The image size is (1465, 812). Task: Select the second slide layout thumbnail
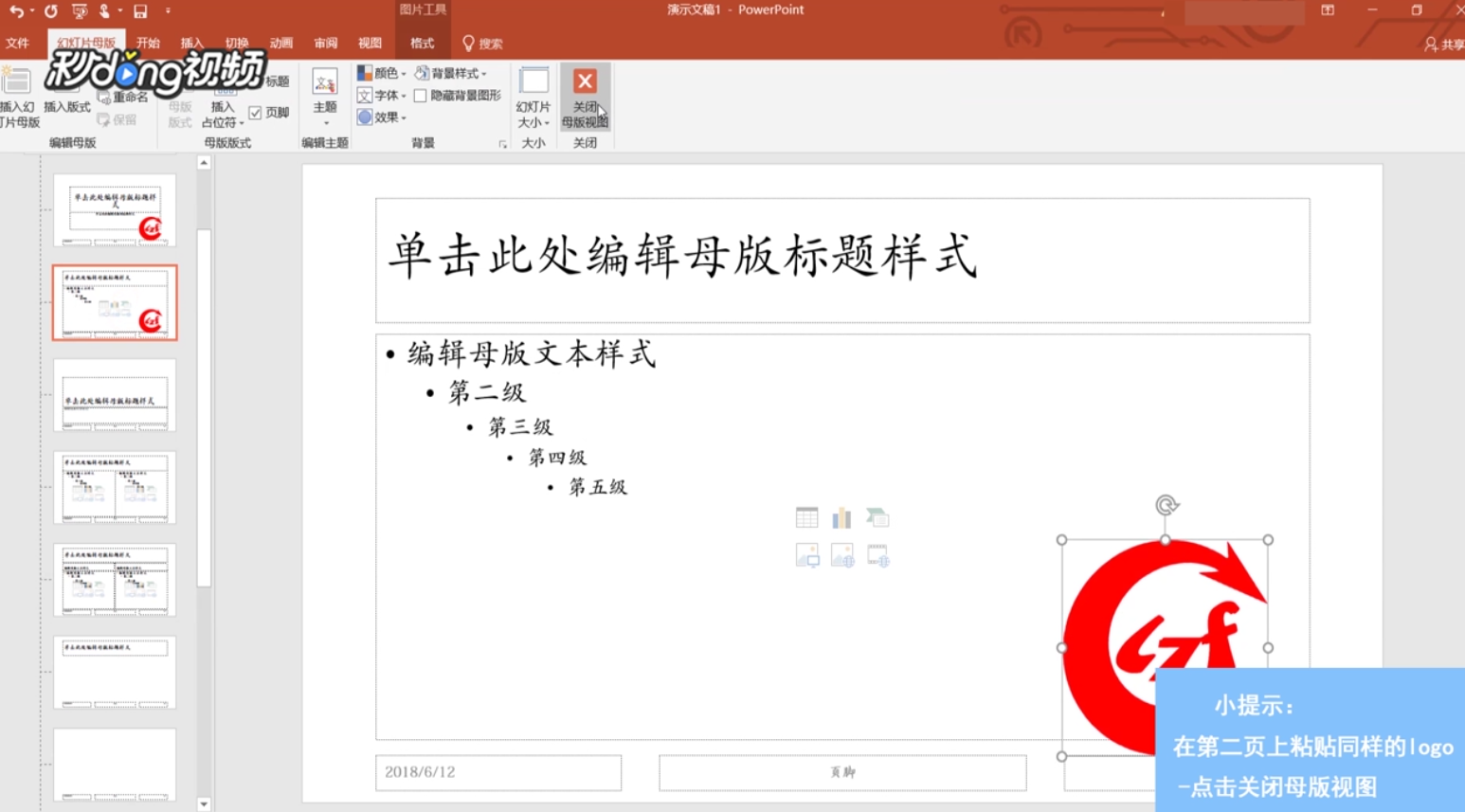[114, 302]
